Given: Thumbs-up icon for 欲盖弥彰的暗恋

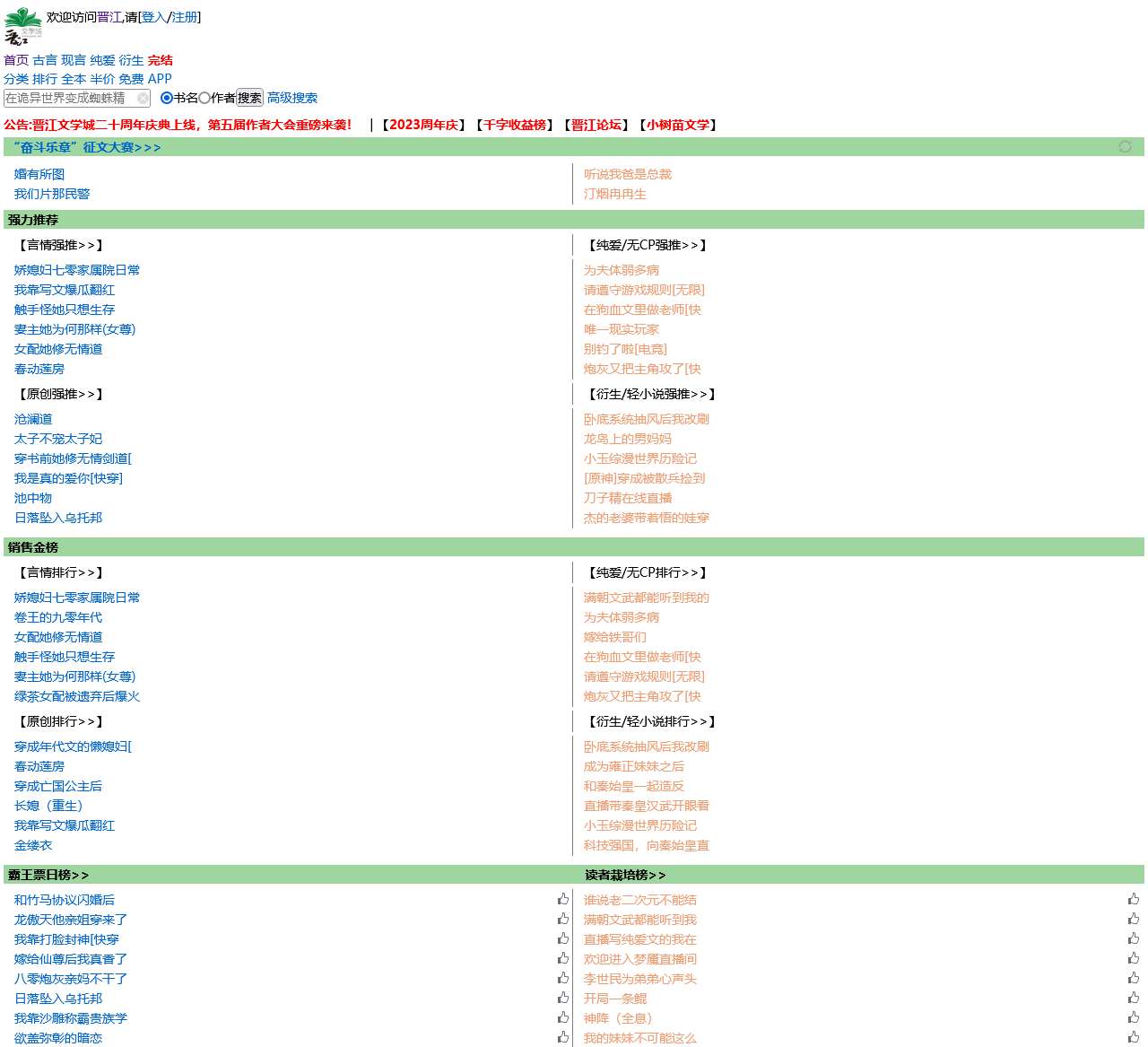Looking at the screenshot, I should tap(563, 1037).
